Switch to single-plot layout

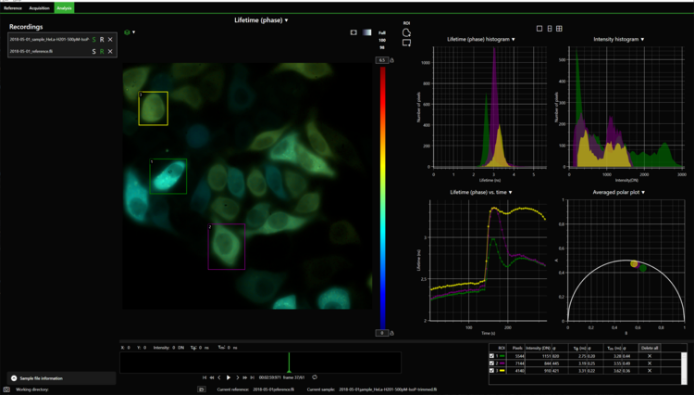pyautogui.click(x=539, y=28)
